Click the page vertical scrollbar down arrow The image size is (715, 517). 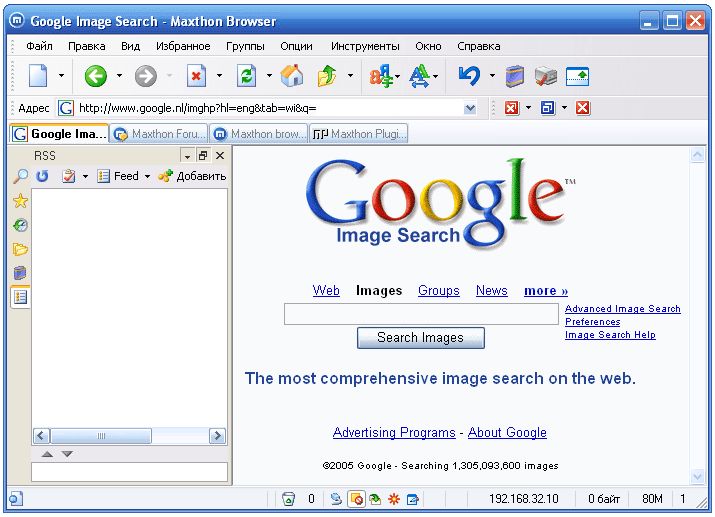tap(697, 477)
